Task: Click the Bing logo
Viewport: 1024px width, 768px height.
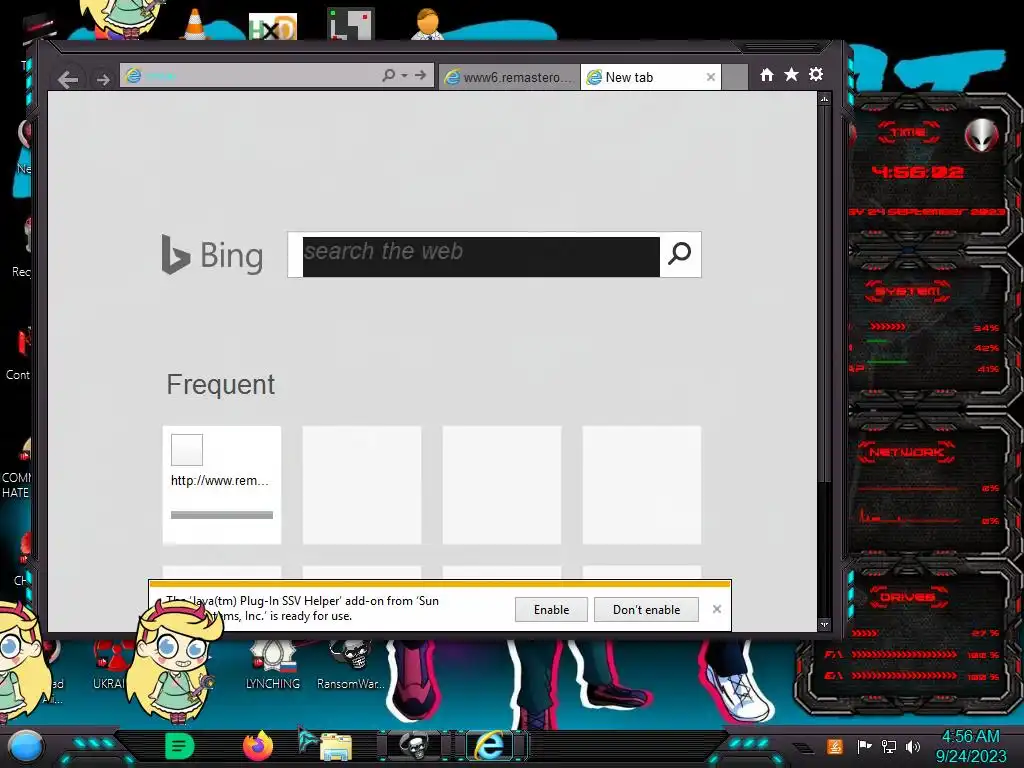Action: tap(212, 255)
